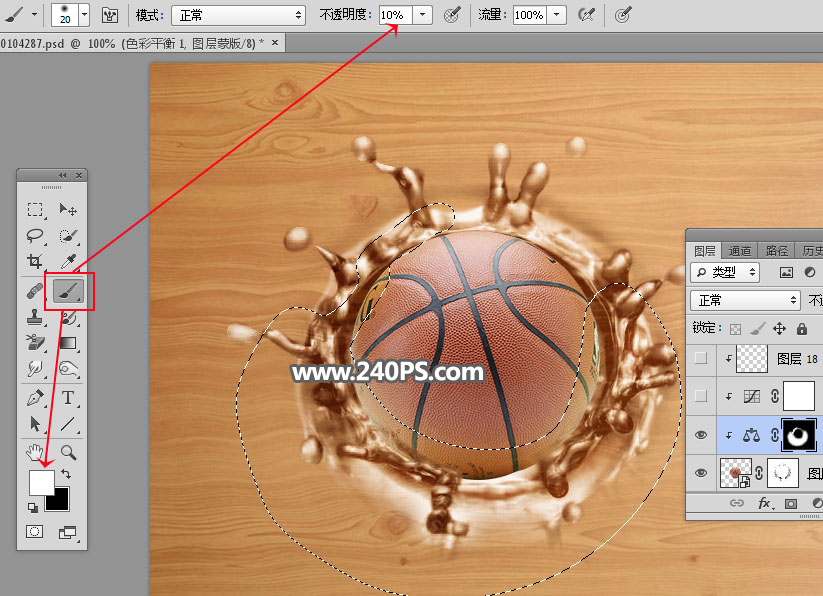Open the brush mode dropdown set to 正常
Image resolution: width=823 pixels, height=596 pixels.
pos(238,15)
